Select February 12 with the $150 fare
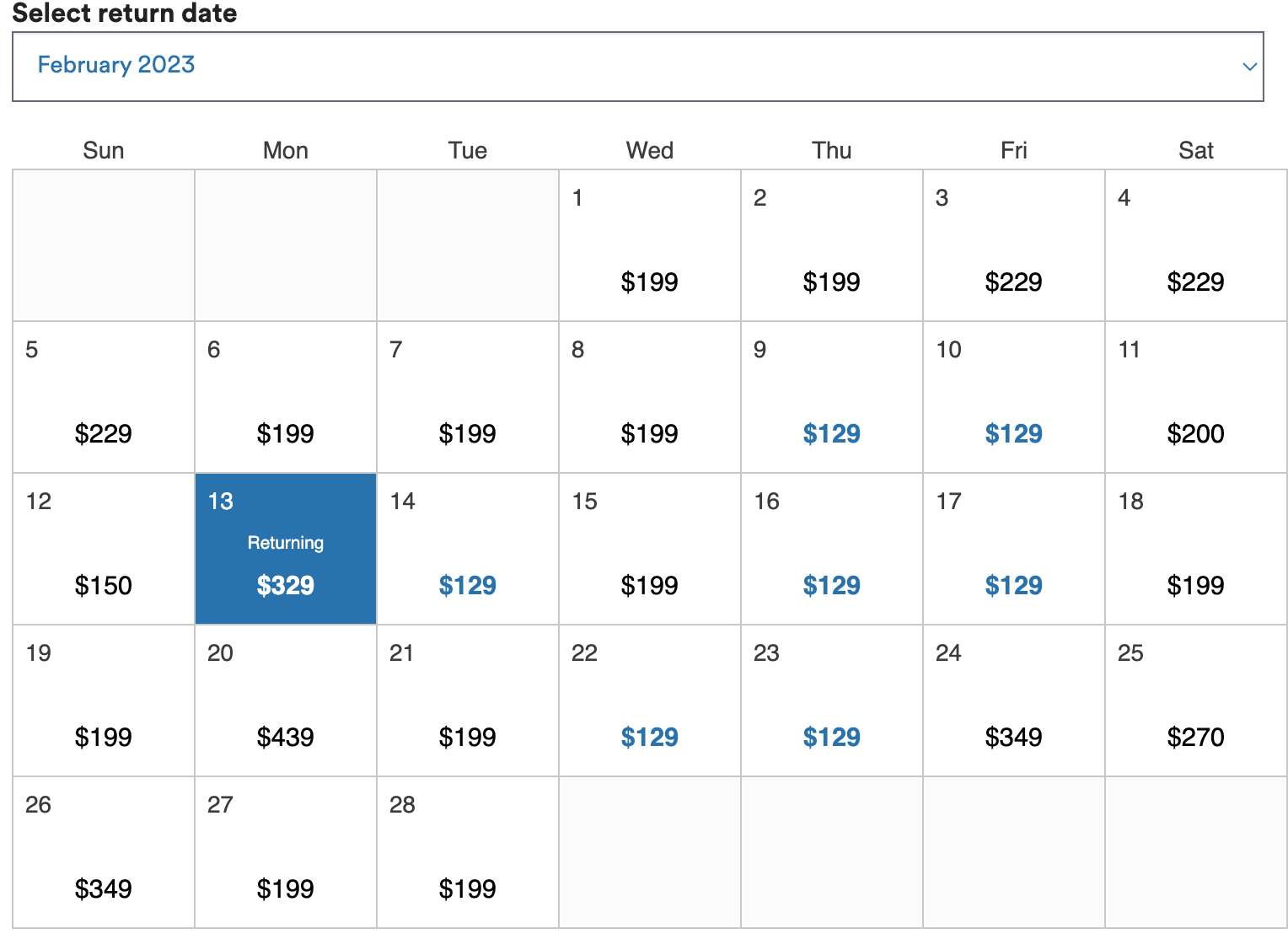This screenshot has height=934, width=1288. pyautogui.click(x=103, y=548)
